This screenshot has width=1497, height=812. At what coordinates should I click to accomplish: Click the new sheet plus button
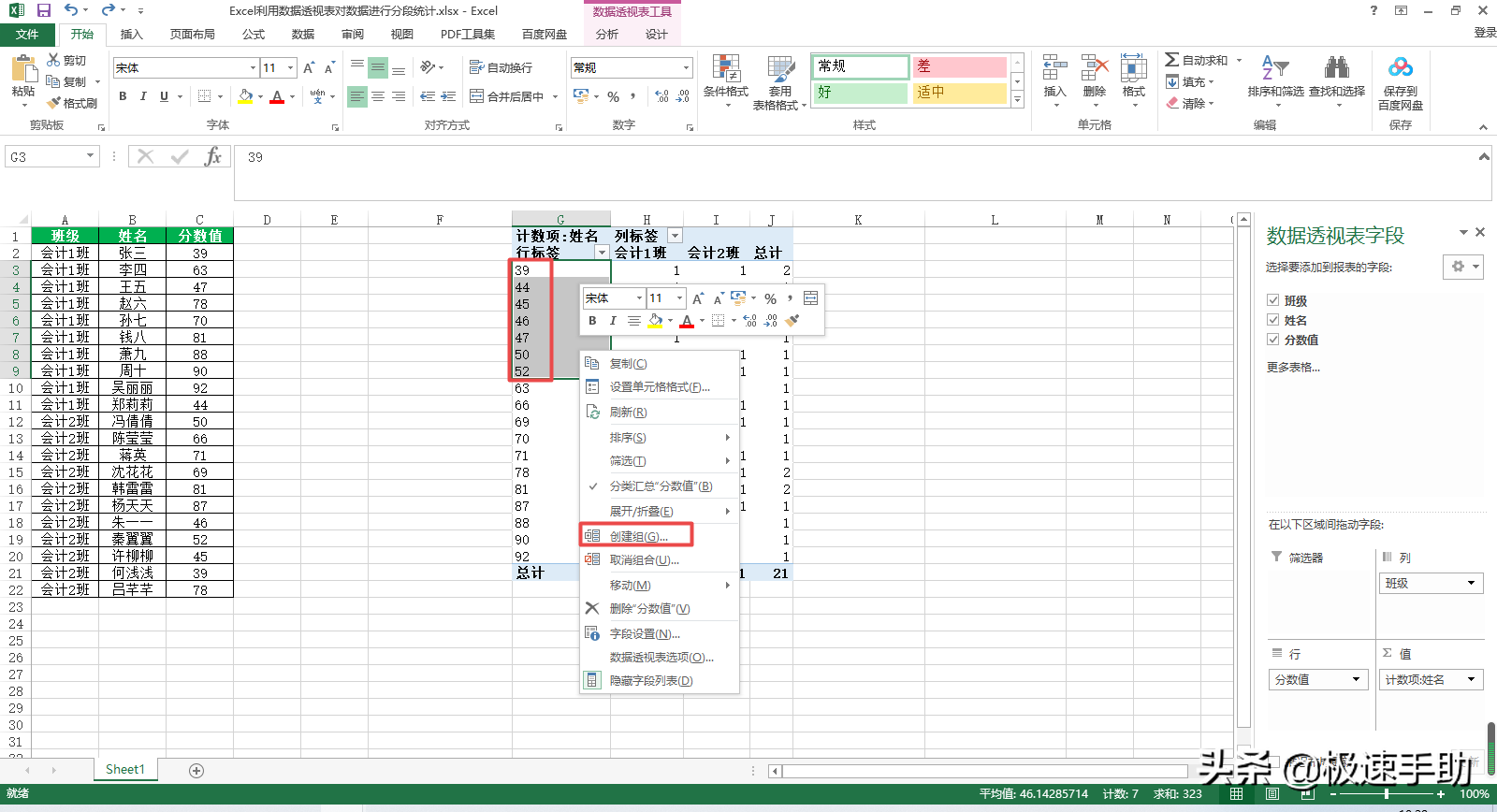196,771
